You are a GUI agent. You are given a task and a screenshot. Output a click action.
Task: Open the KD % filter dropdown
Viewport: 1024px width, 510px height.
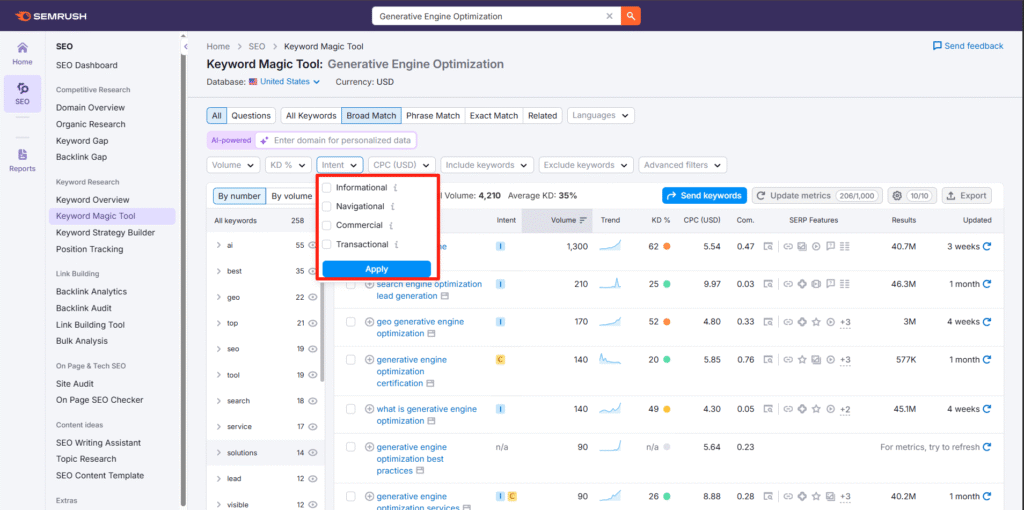point(288,165)
